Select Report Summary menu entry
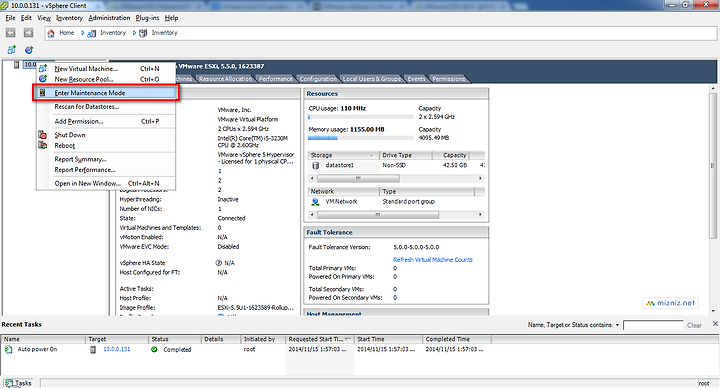 click(x=106, y=159)
